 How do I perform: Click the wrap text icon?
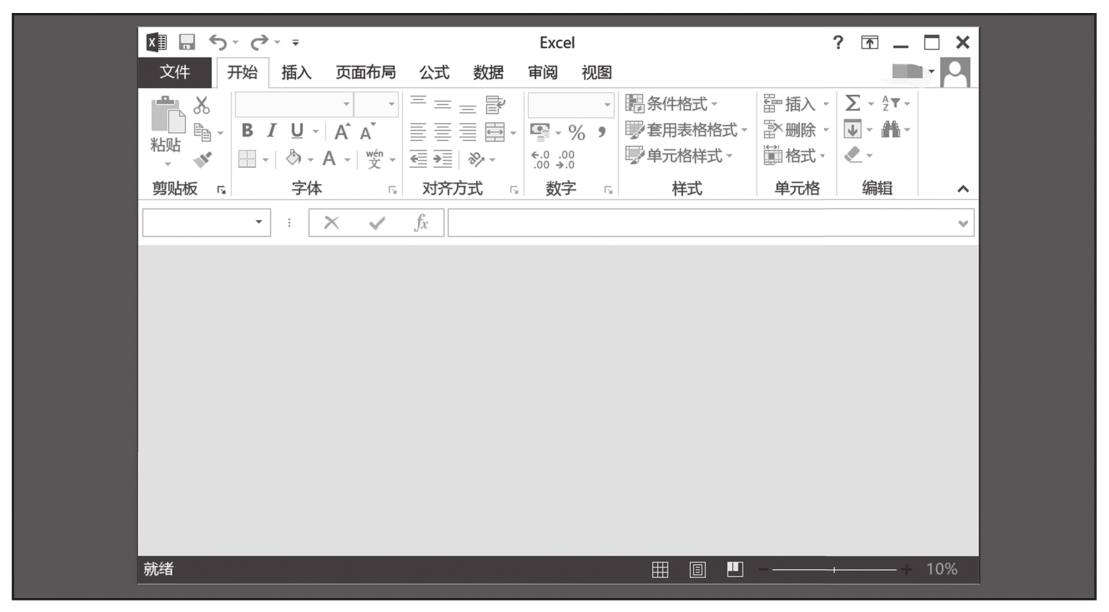coord(495,105)
